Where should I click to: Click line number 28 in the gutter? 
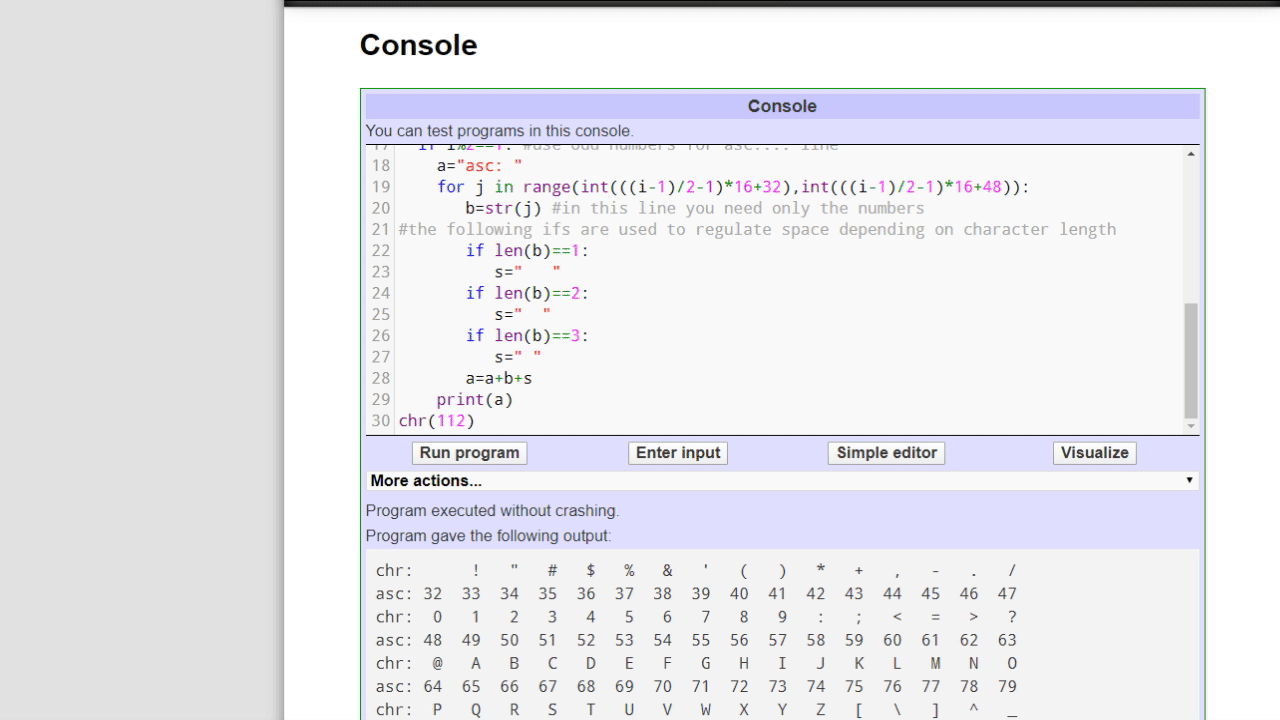381,379
